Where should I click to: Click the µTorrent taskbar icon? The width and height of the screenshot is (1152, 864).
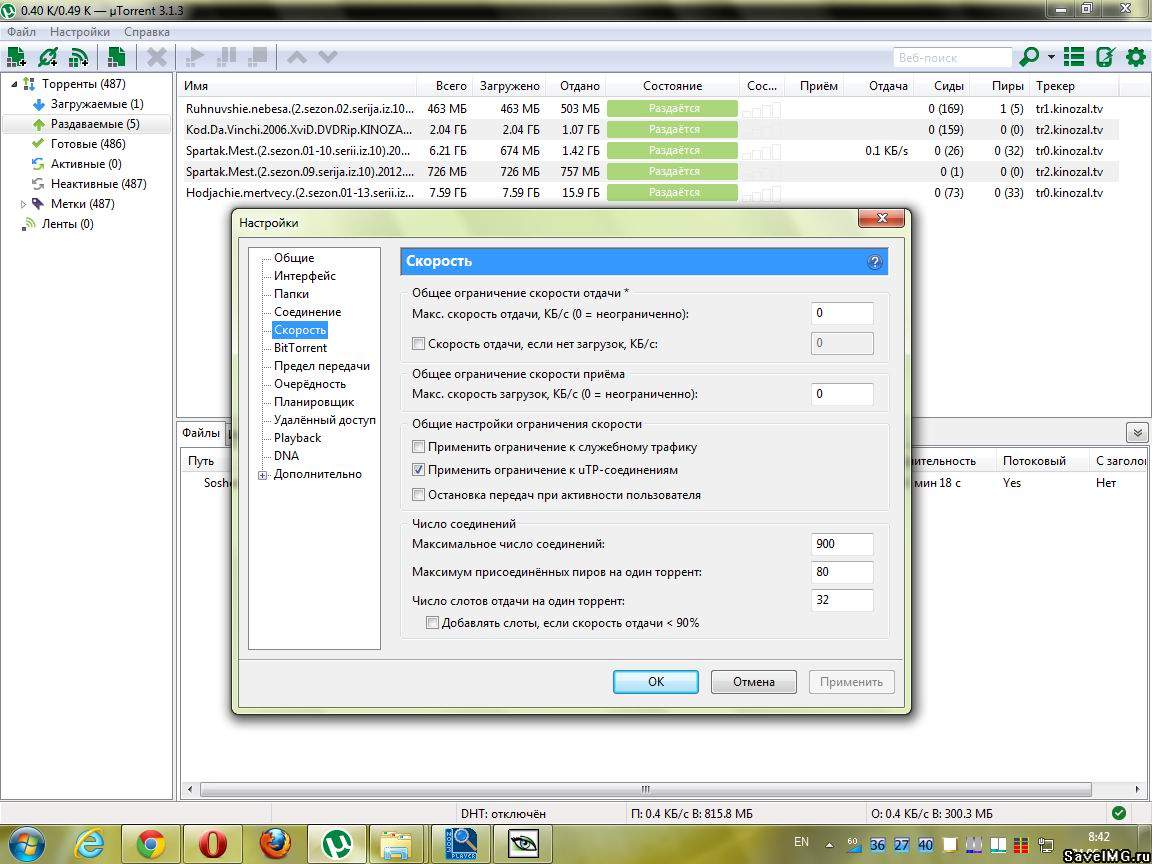[337, 844]
